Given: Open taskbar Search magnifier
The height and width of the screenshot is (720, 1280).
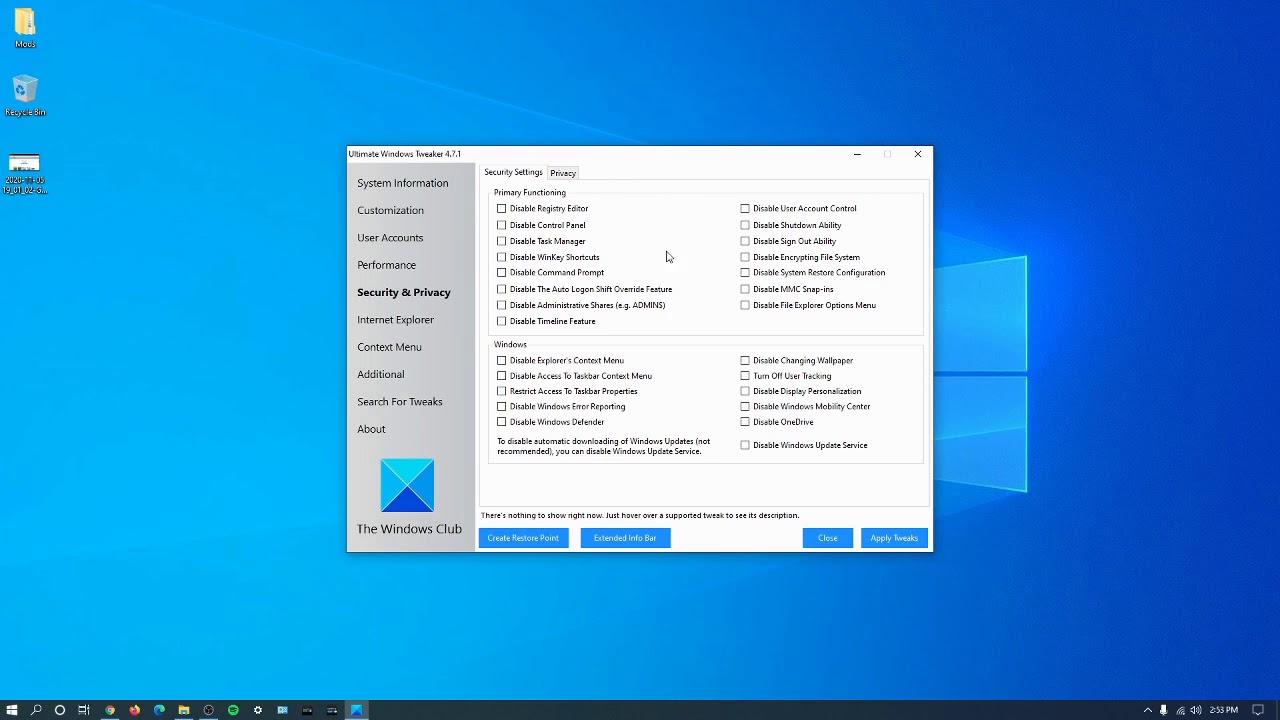Looking at the screenshot, I should [x=36, y=710].
